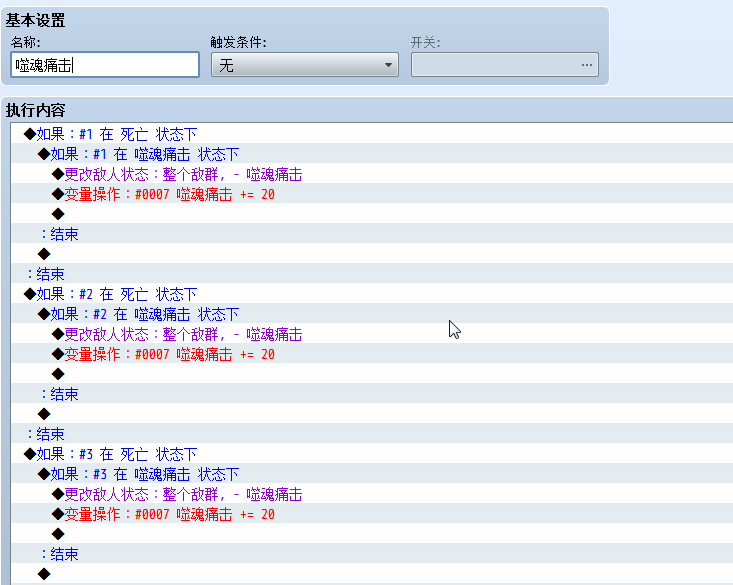This screenshot has width=733, height=585.
Task: Select the outer 结束 line closing the #2 block
Action: [x=372, y=434]
